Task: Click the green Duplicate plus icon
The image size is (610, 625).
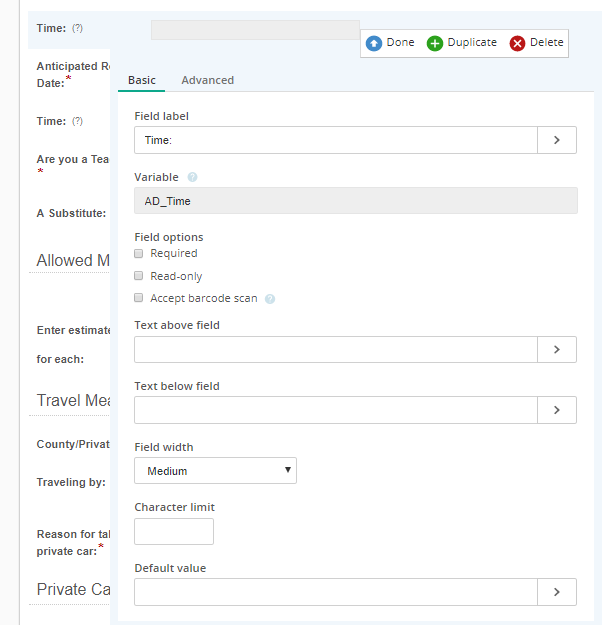Action: click(x=435, y=43)
